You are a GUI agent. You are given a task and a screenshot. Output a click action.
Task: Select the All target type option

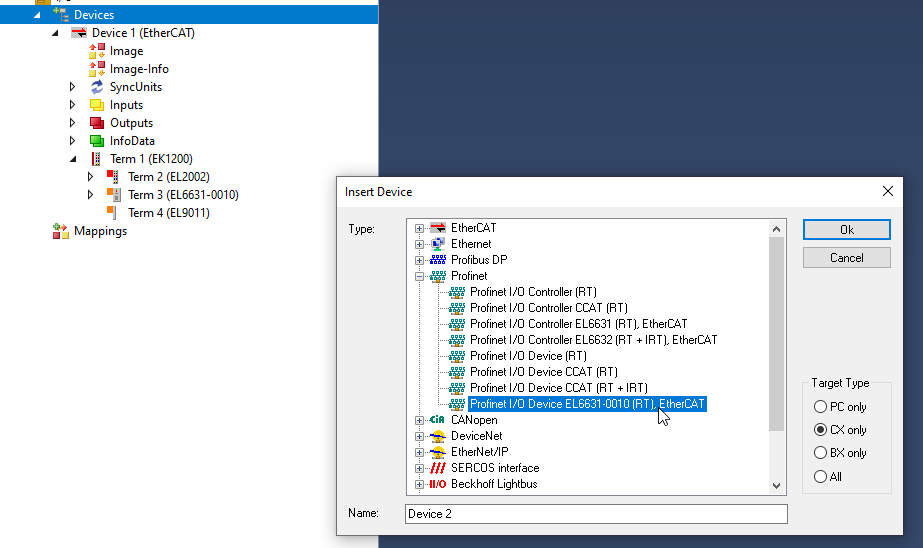click(x=821, y=477)
